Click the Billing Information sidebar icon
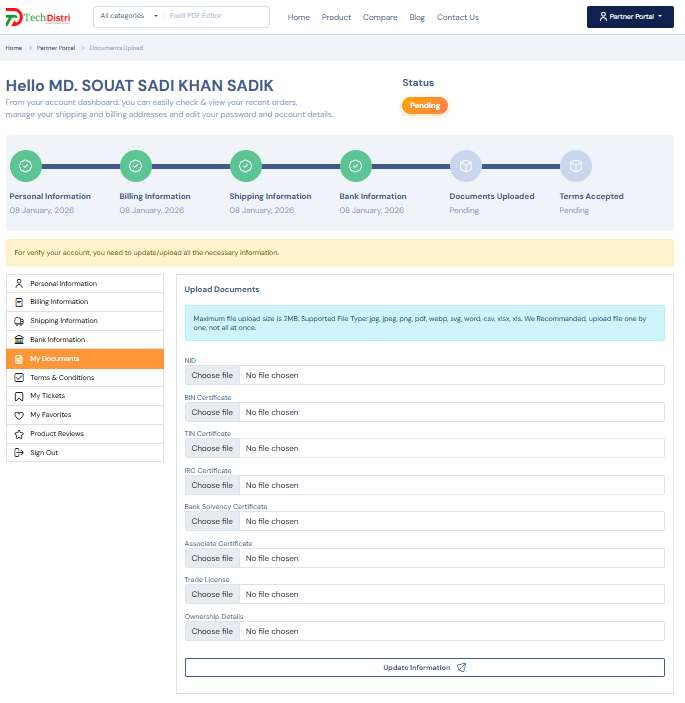 19,302
